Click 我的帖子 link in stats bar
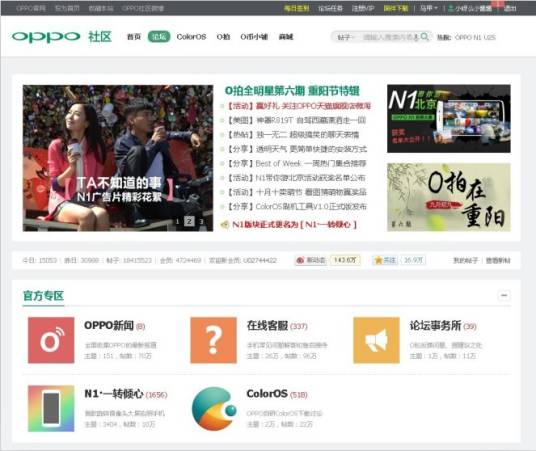This screenshot has height=451, width=536. [466, 261]
